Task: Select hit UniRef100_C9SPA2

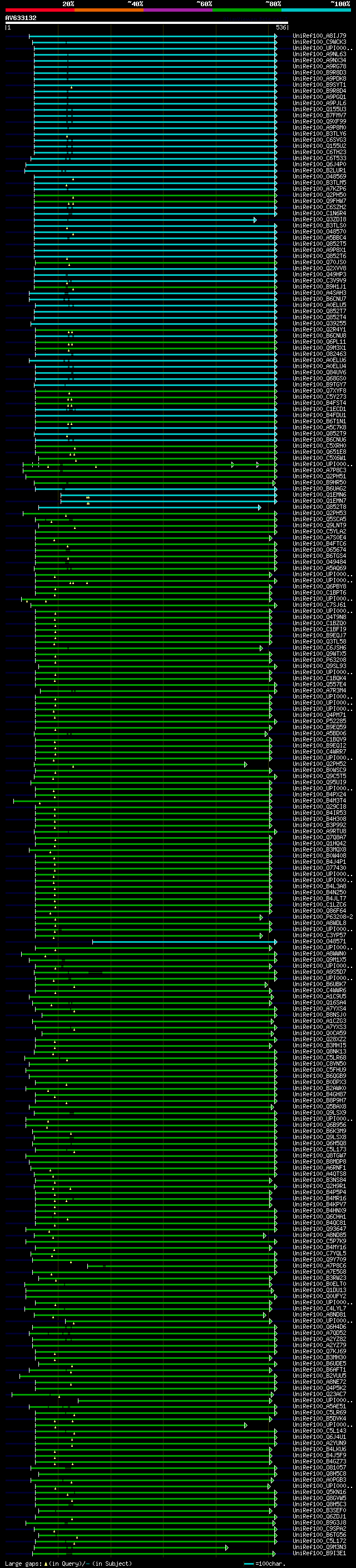Action: [x=319, y=1529]
